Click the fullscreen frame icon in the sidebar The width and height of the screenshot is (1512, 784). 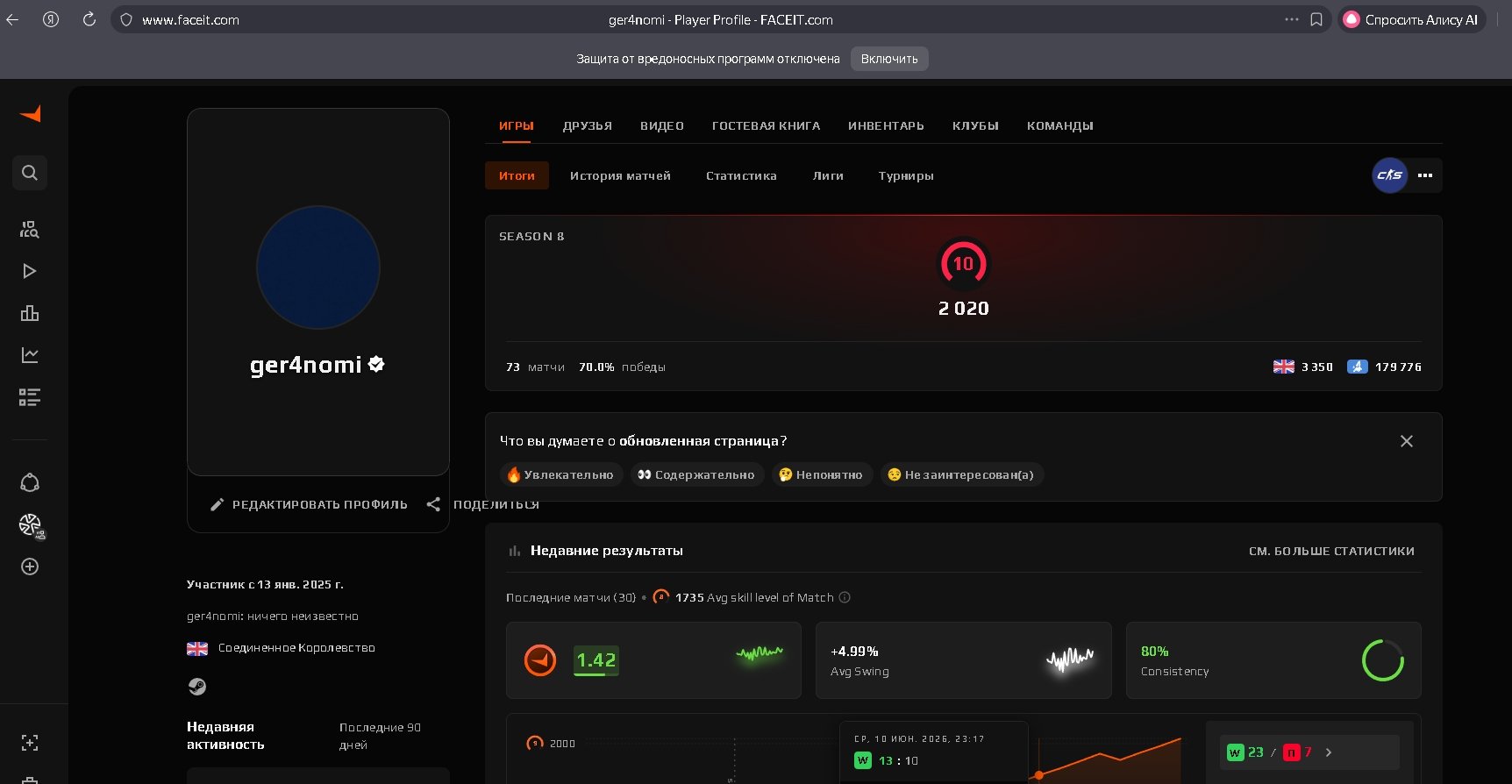click(30, 743)
